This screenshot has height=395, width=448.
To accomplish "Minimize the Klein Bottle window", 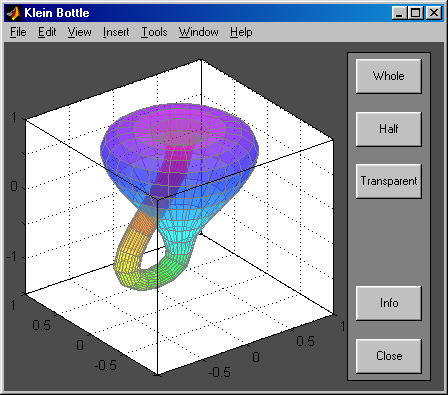I will pyautogui.click(x=399, y=13).
